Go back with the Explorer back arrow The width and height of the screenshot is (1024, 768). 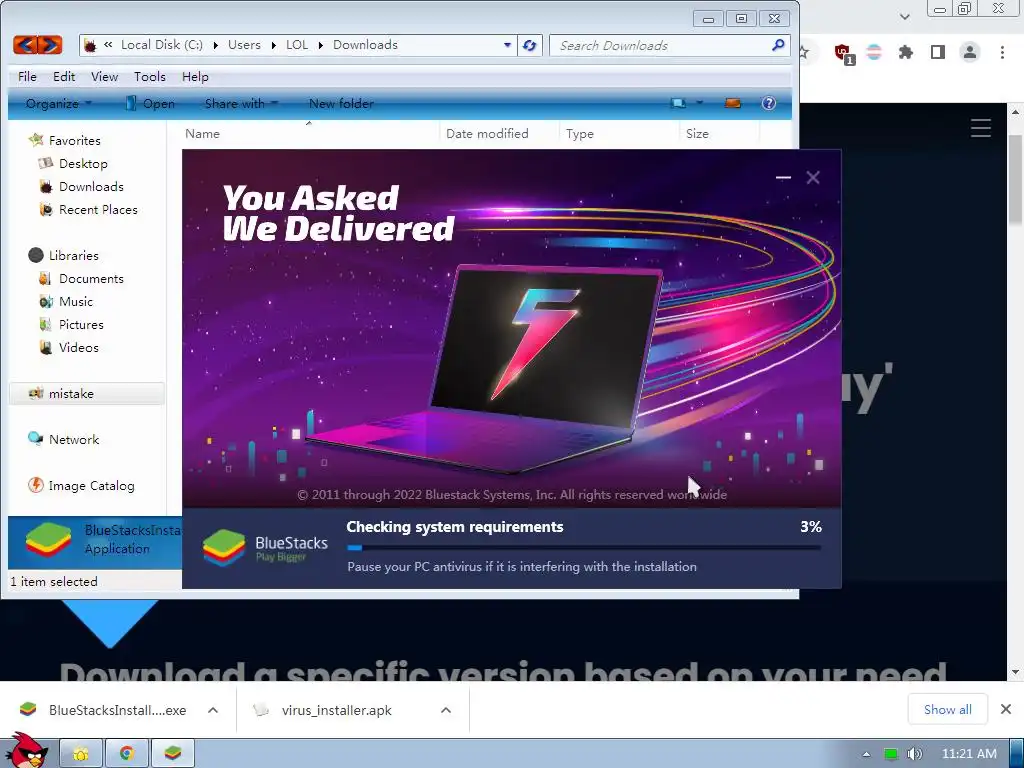click(25, 45)
